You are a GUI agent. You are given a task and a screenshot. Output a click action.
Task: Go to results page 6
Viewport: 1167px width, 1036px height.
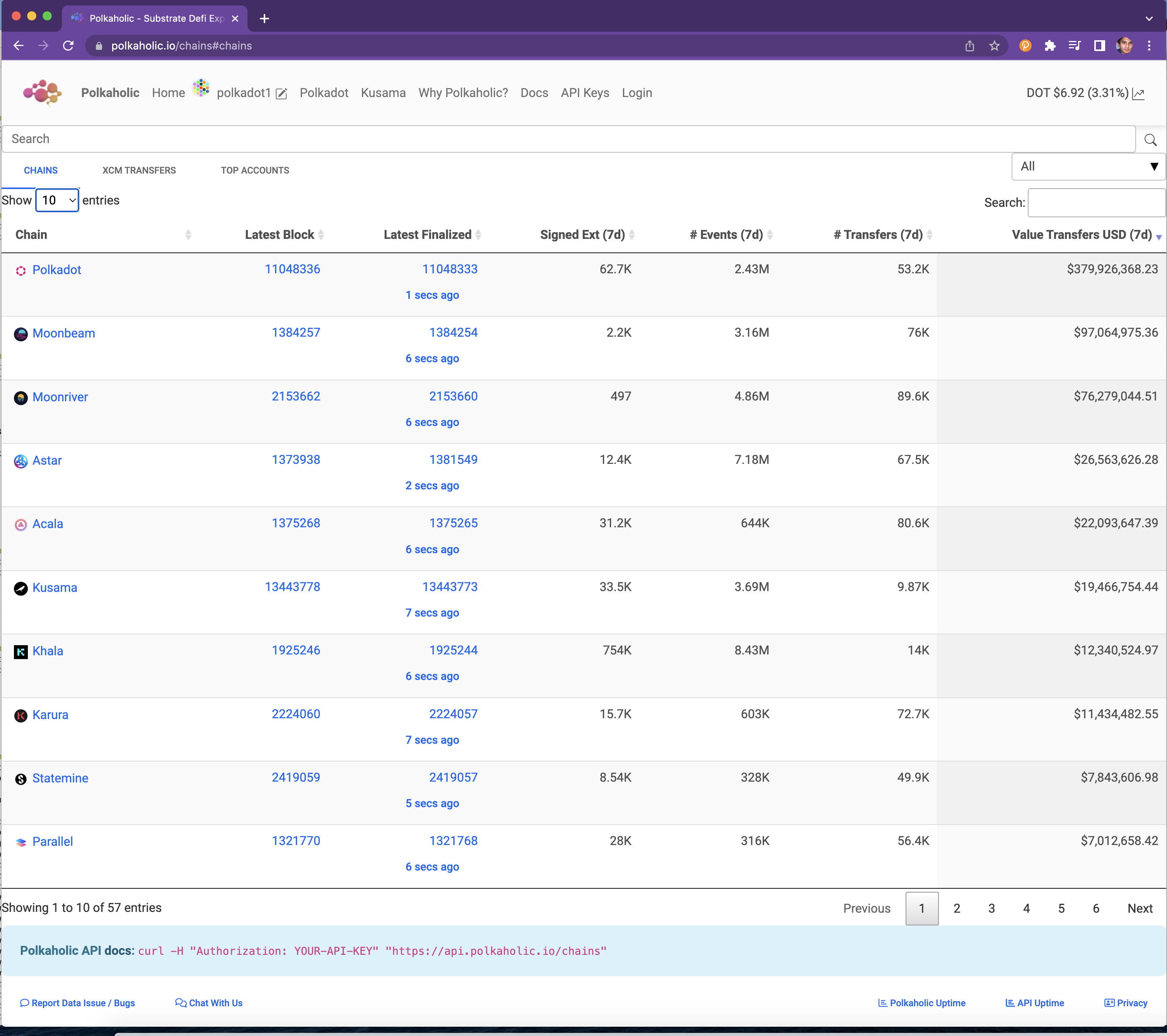(1095, 908)
